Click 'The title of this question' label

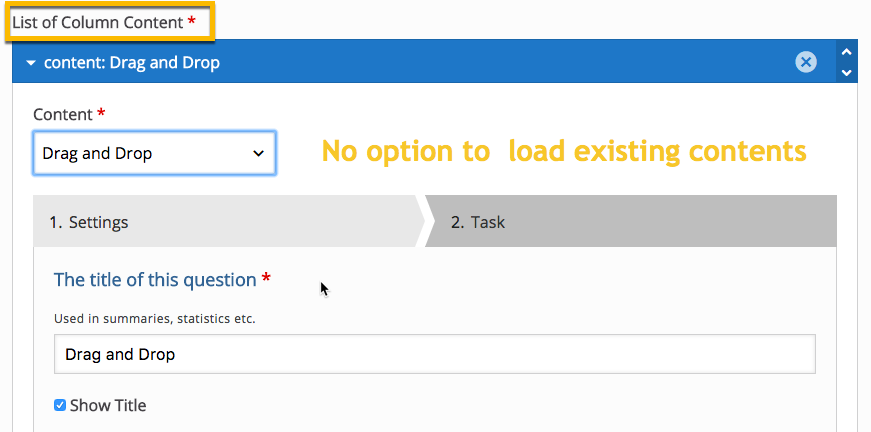[155, 280]
